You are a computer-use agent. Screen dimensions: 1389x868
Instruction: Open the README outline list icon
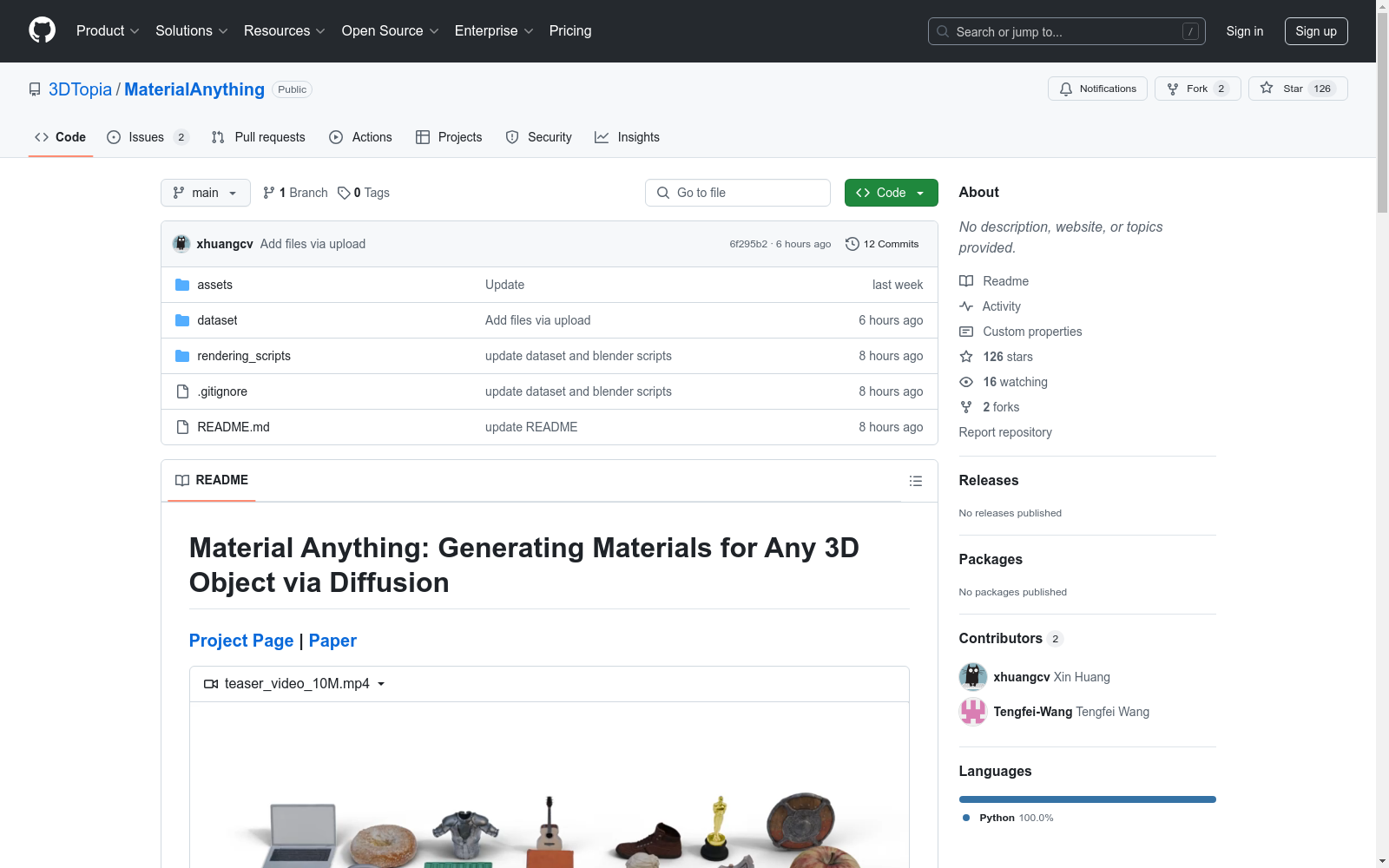click(915, 481)
